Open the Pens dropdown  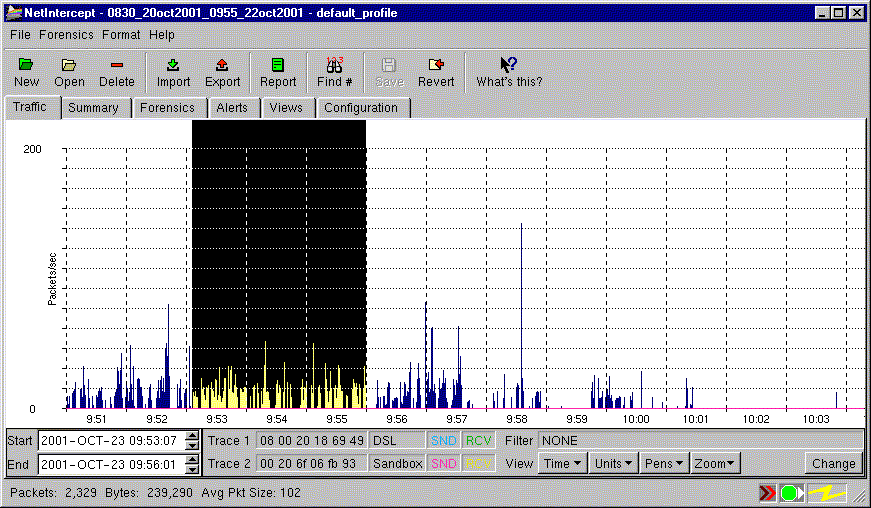tap(664, 464)
